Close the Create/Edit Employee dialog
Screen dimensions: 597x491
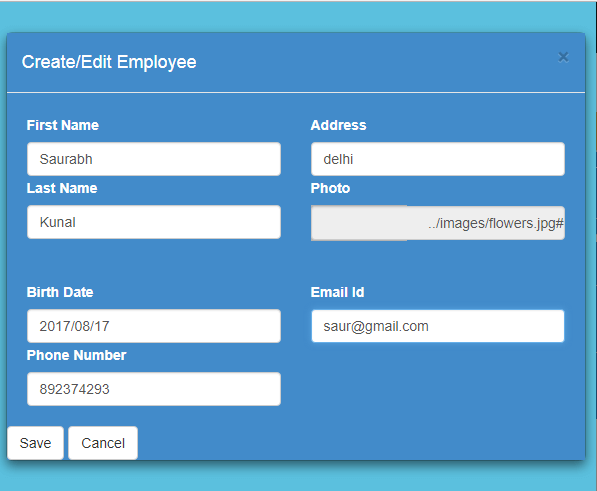pos(563,57)
